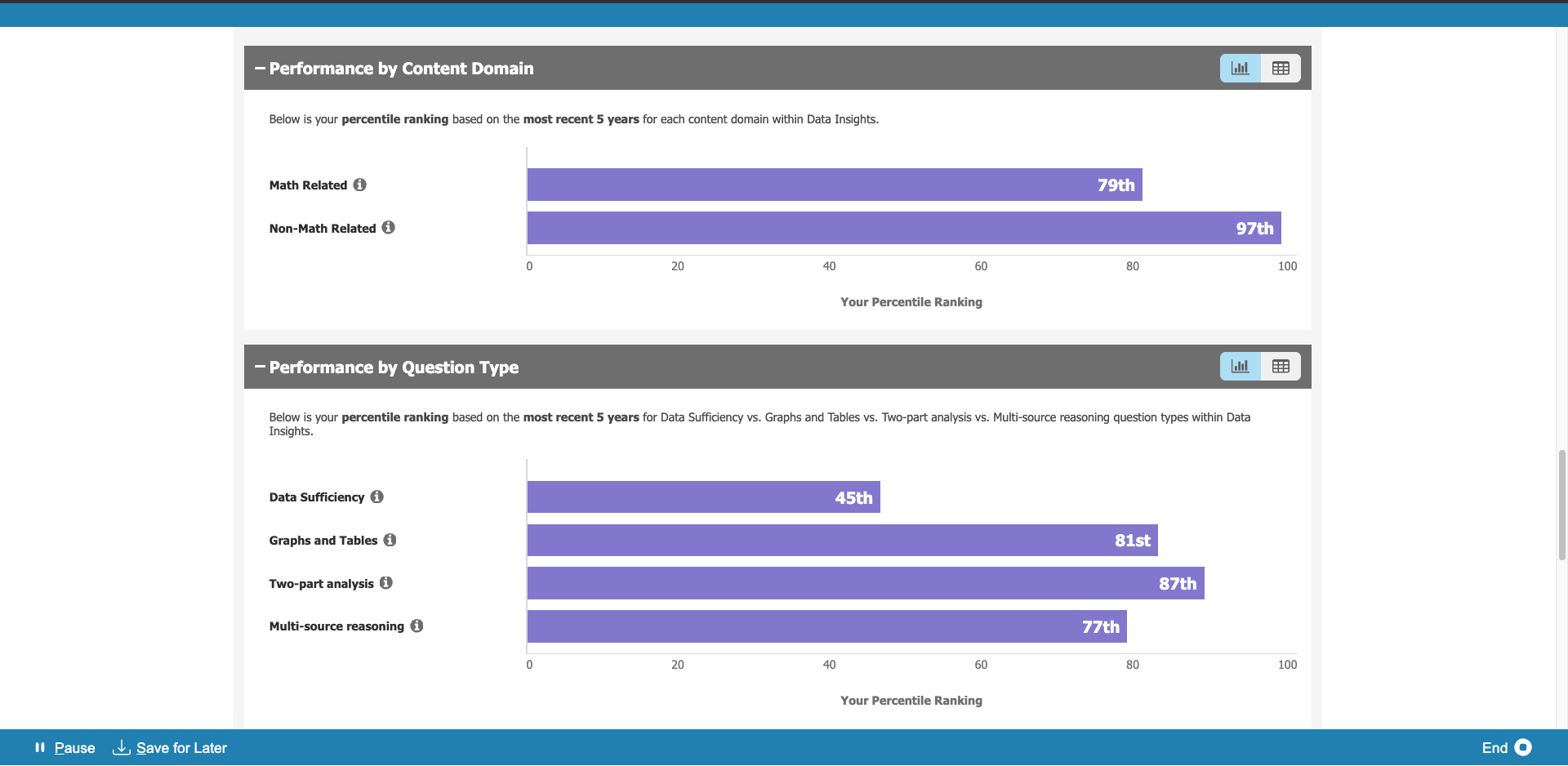
Task: Click the page vertical scrollbar thumb
Action: 1561,504
